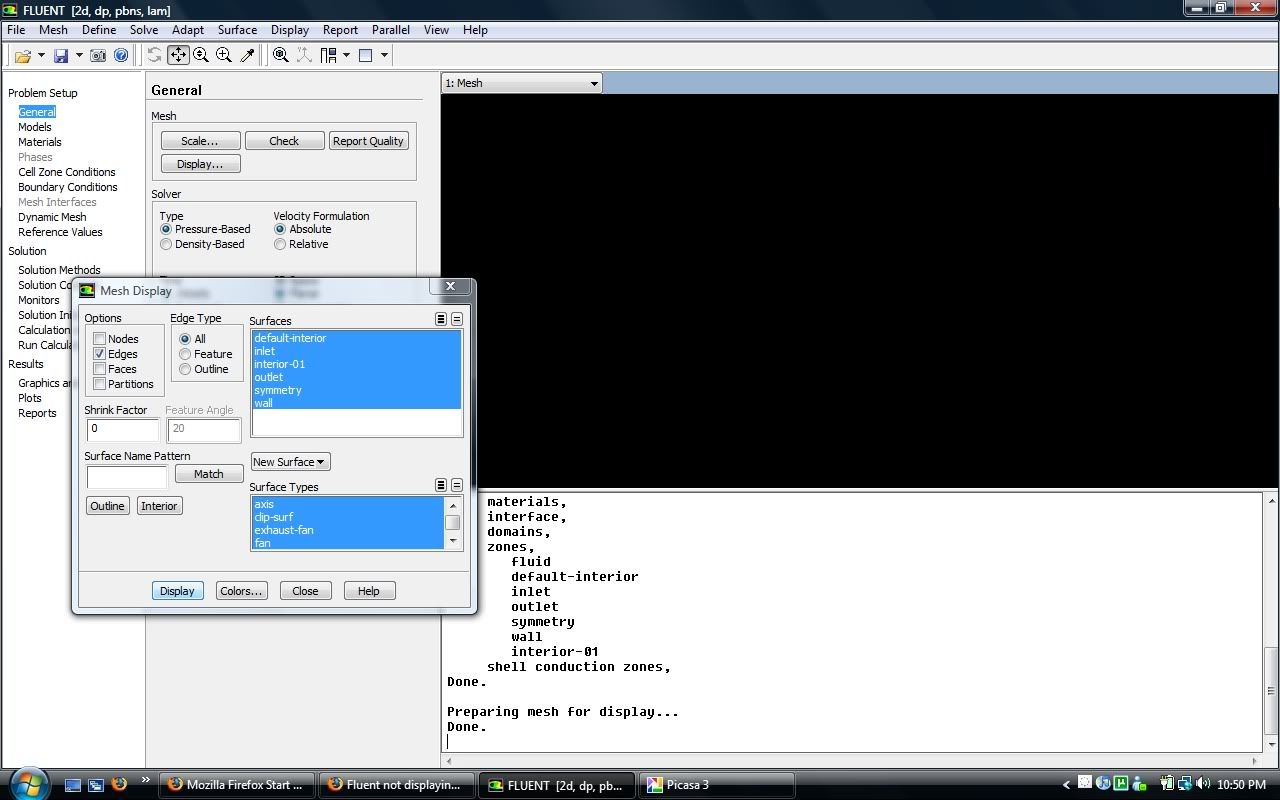1280x800 pixels.
Task: Click the window layout arrangement icon
Action: 328,55
